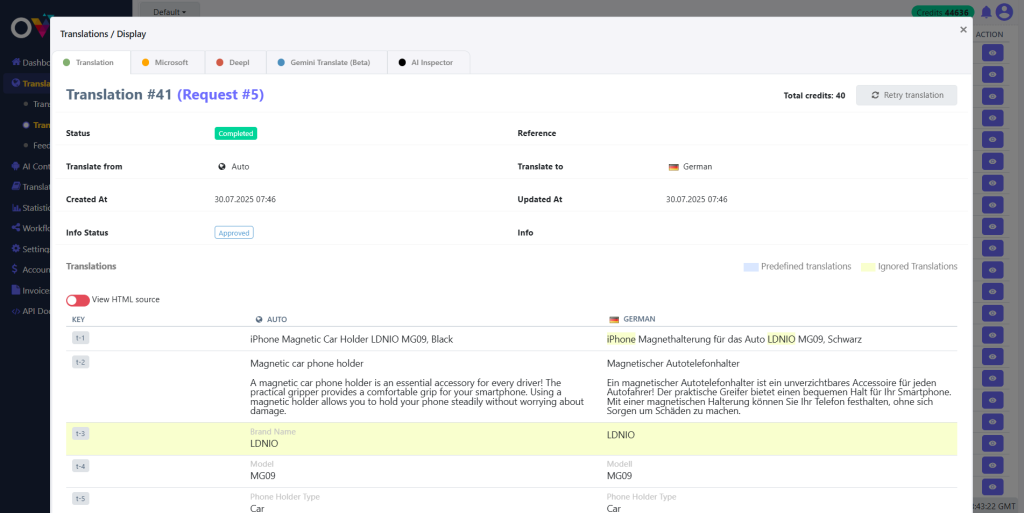1024x513 pixels.
Task: Click the Credits 44636 badge
Action: point(943,12)
